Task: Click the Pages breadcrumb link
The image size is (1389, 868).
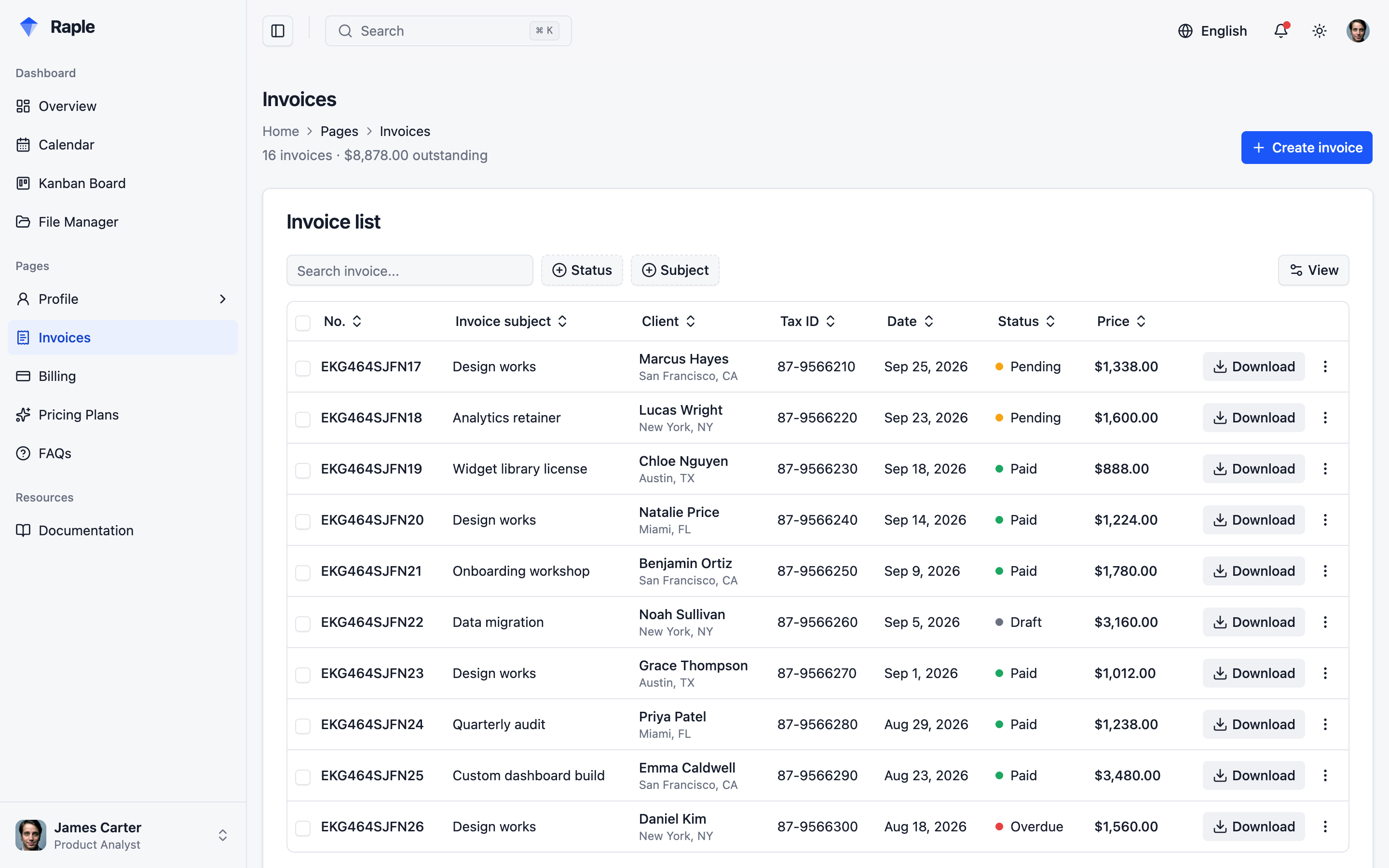Action: [x=339, y=132]
